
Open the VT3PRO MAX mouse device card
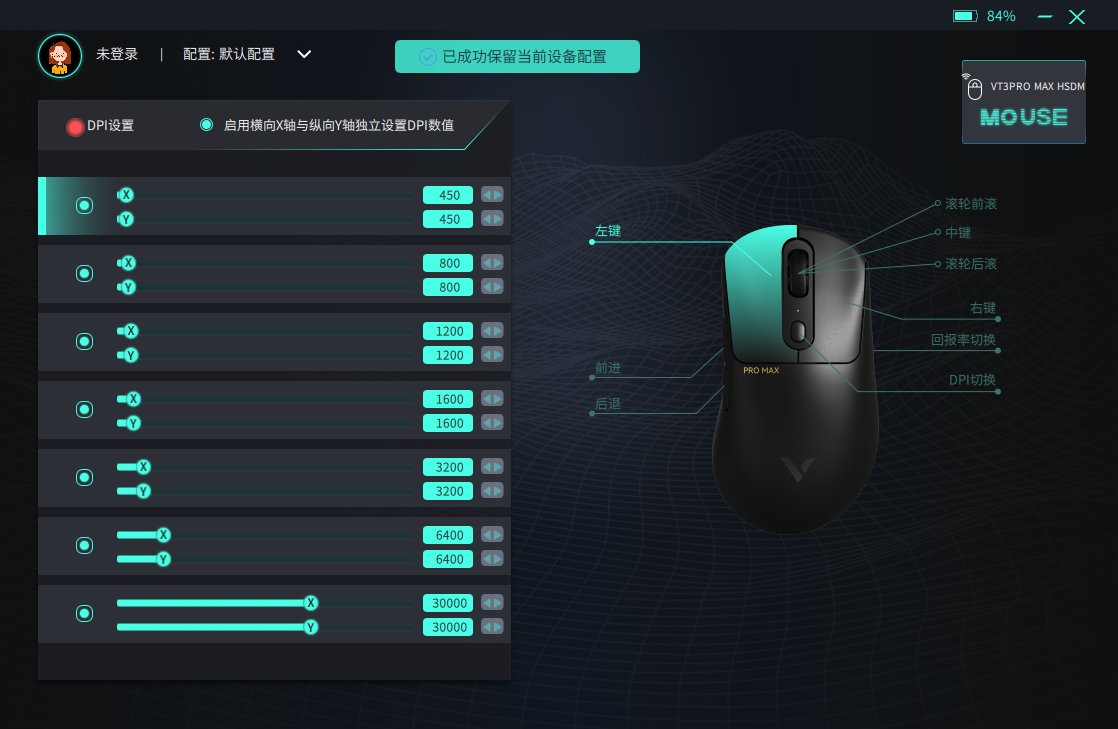pyautogui.click(x=1023, y=102)
